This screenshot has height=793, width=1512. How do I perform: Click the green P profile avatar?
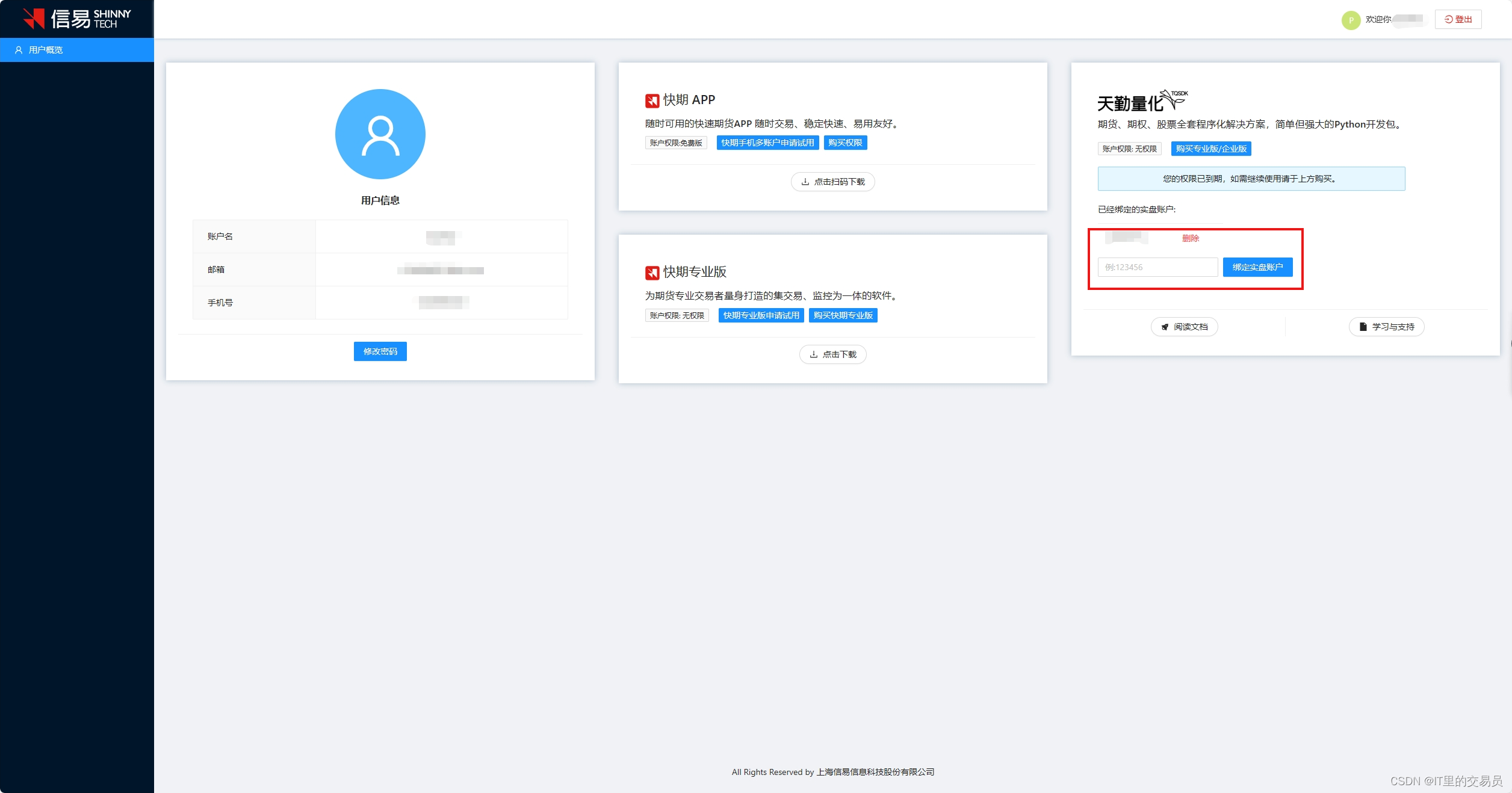(x=1351, y=20)
